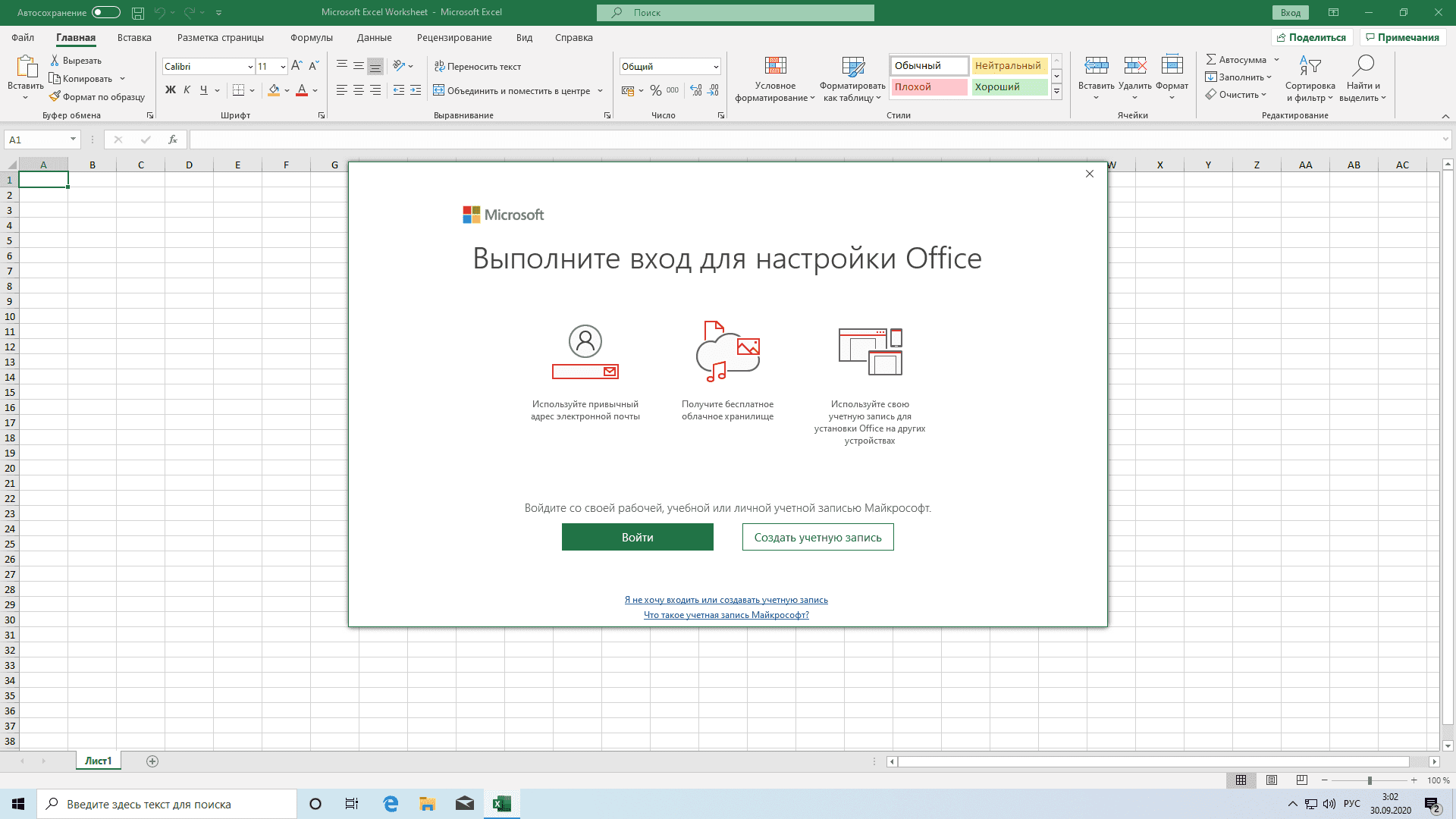The width and height of the screenshot is (1456, 819).
Task: Click the Автосумма sigma icon
Action: click(x=1211, y=59)
